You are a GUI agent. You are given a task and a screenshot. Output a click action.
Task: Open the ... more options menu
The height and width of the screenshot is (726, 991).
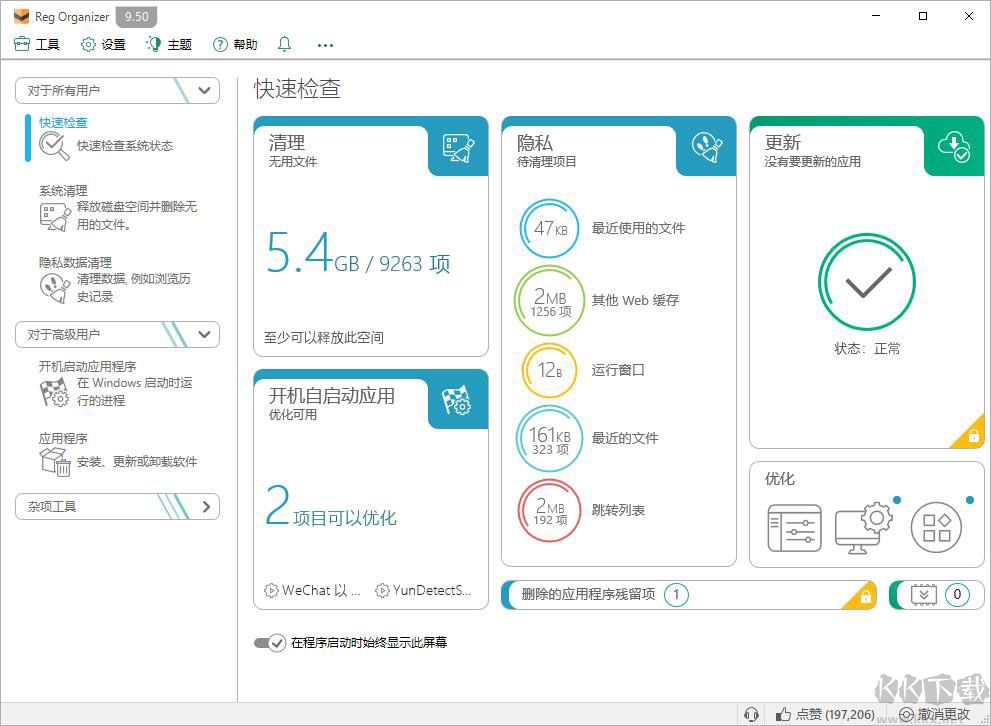click(324, 44)
